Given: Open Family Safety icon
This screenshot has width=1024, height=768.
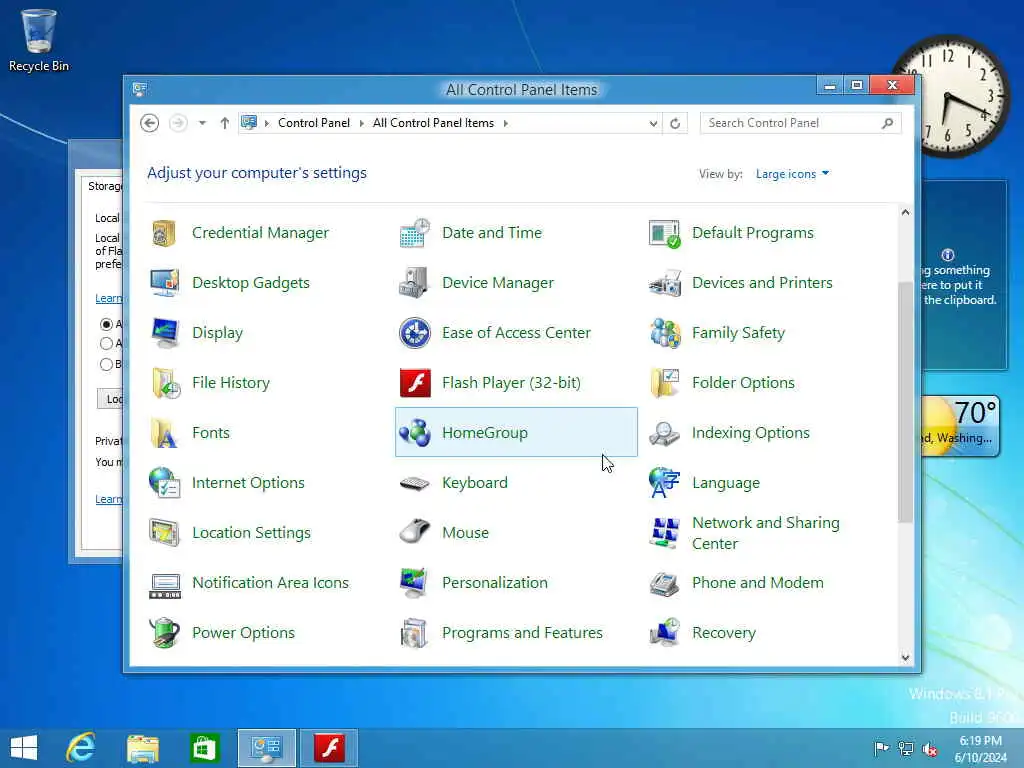Looking at the screenshot, I should pos(665,333).
